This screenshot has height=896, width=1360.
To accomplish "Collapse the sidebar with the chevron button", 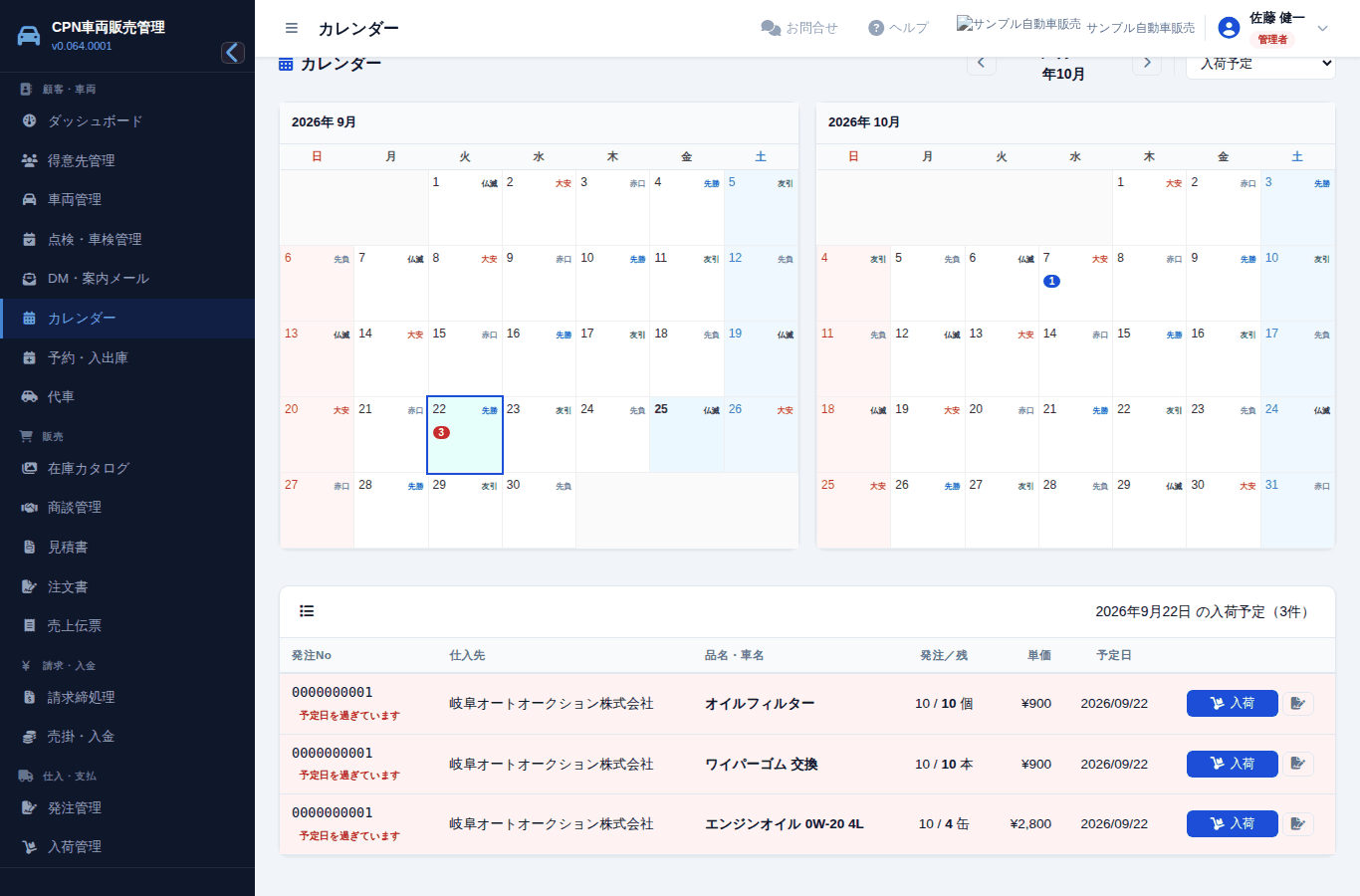I will click(233, 53).
